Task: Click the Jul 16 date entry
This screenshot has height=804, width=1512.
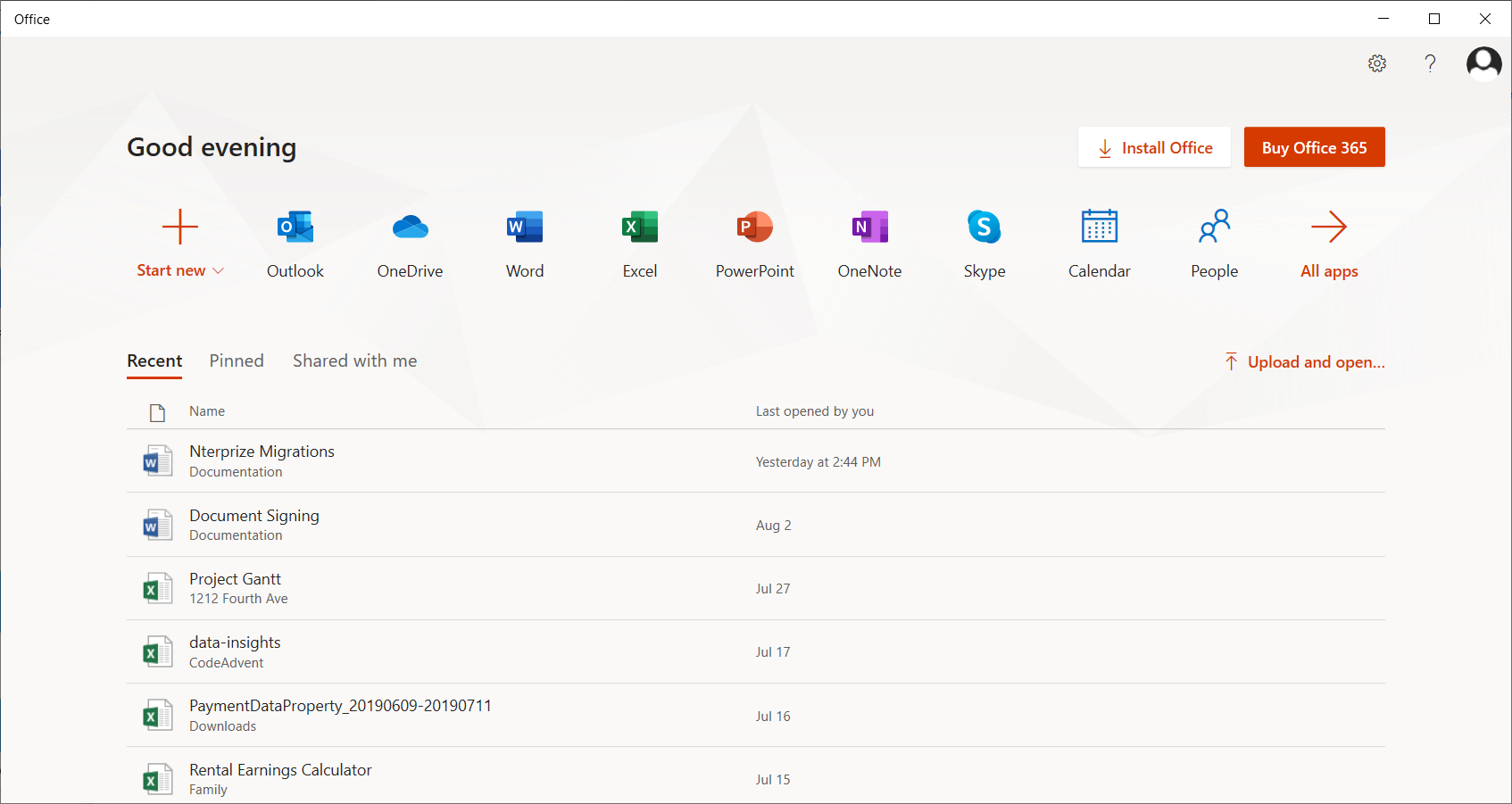Action: pos(773,717)
